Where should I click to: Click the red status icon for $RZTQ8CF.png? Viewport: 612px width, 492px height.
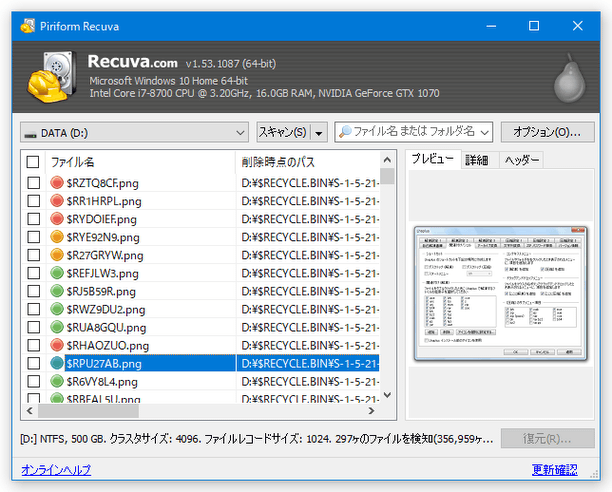point(57,182)
